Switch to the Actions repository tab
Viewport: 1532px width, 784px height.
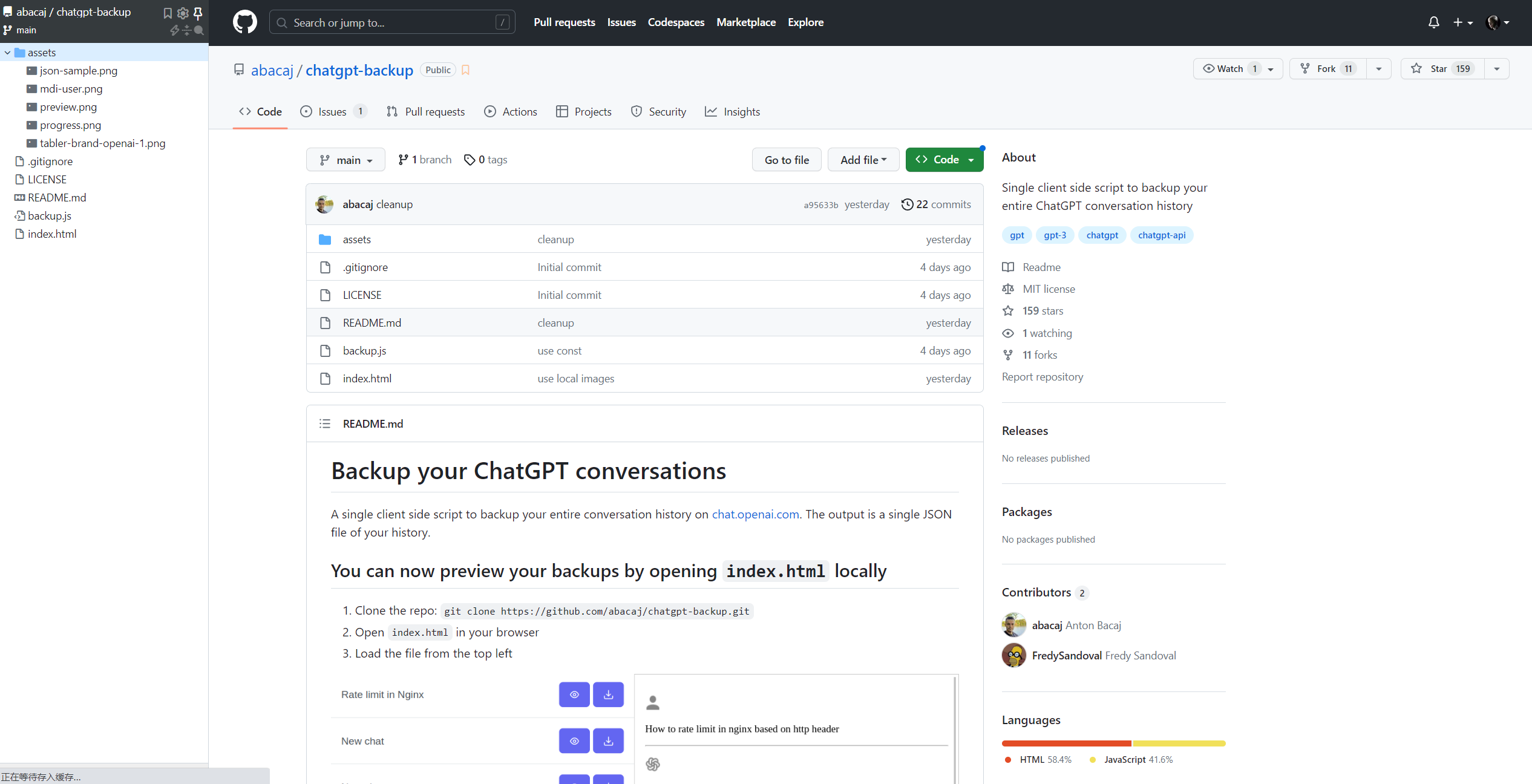(511, 111)
